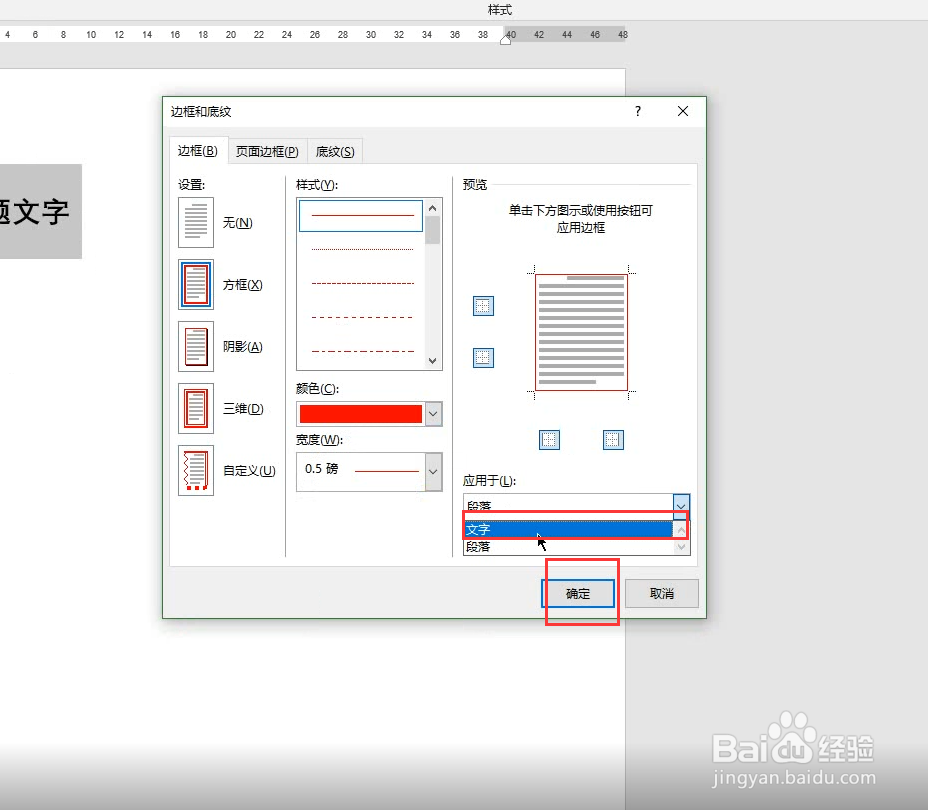Toggle the top border button in preview
928x810 pixels.
click(483, 306)
